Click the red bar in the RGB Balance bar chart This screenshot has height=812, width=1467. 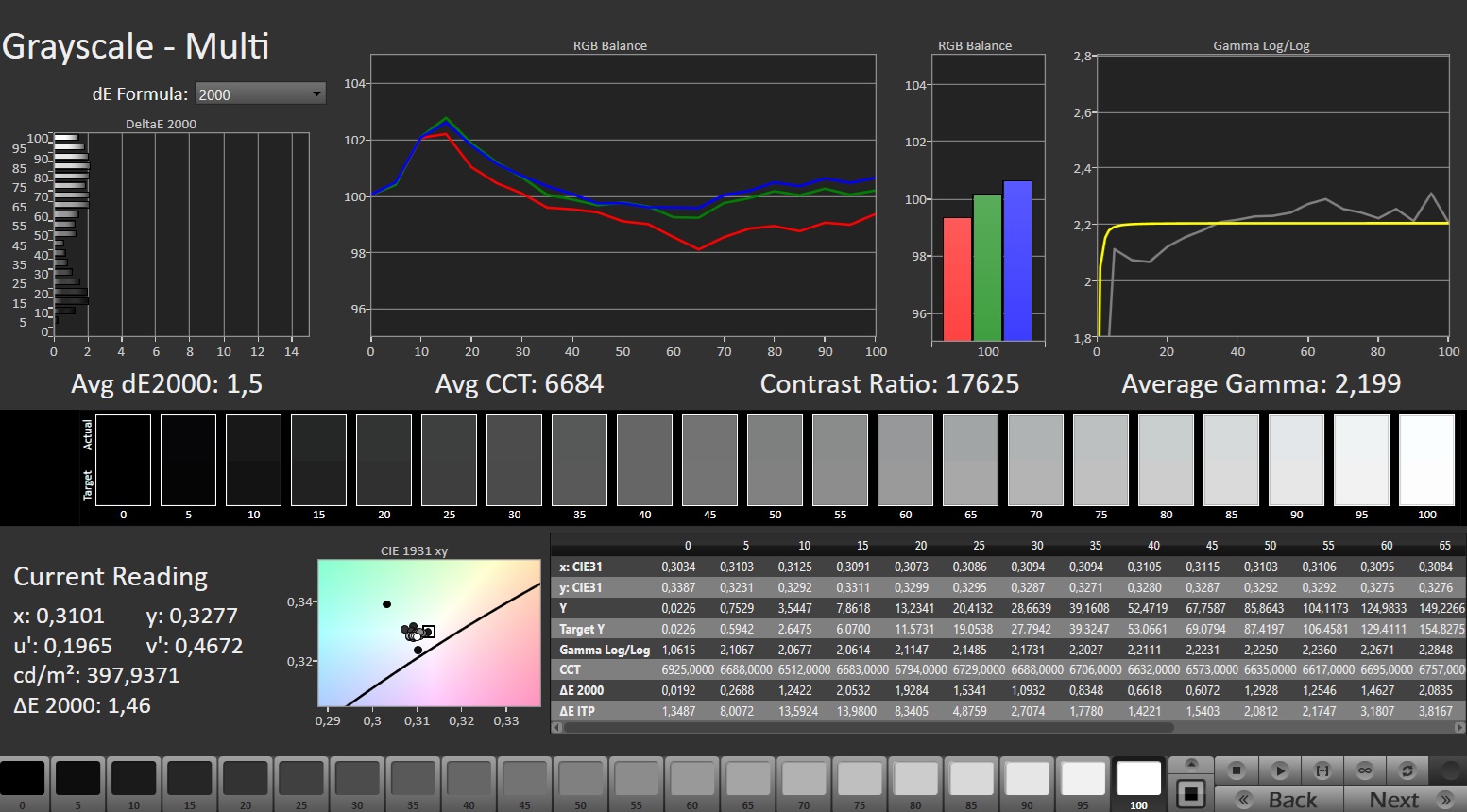pos(957,279)
